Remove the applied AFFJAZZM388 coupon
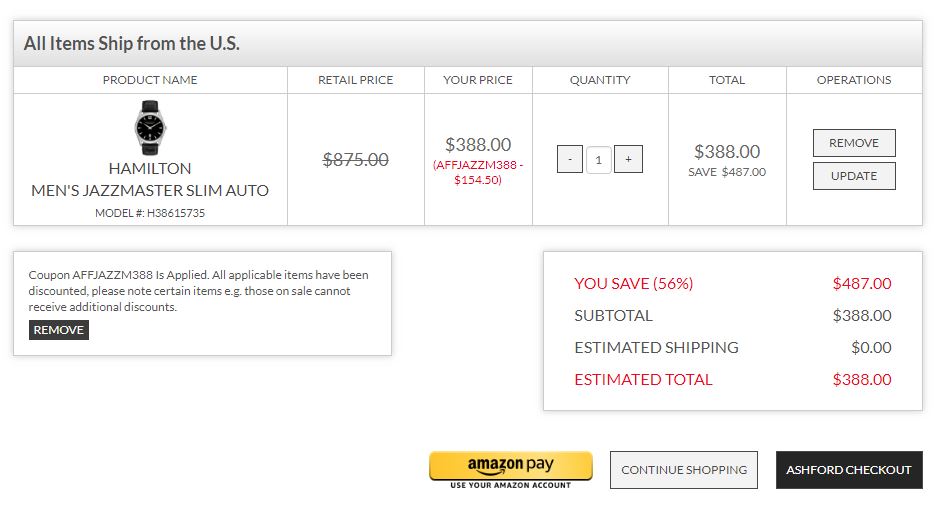This screenshot has width=948, height=519. point(59,330)
